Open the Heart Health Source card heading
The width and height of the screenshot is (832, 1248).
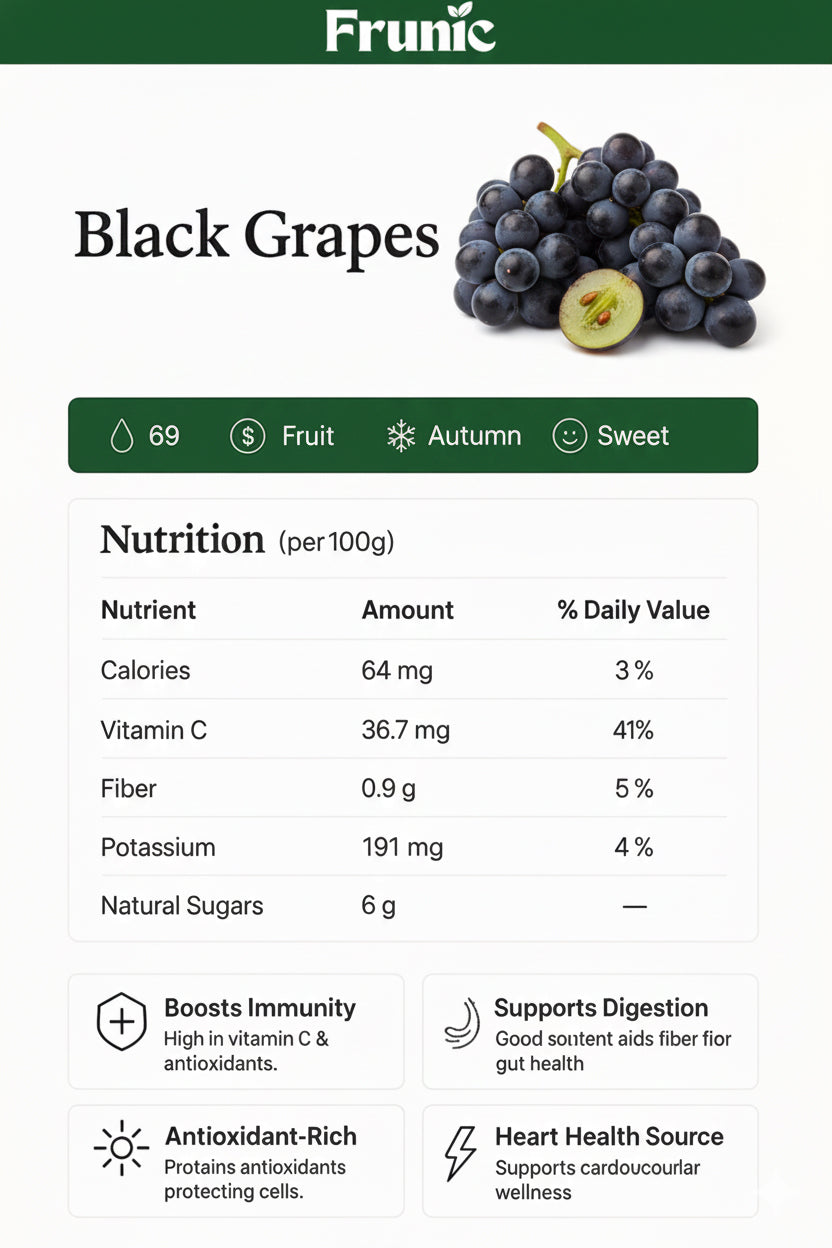(x=609, y=1136)
